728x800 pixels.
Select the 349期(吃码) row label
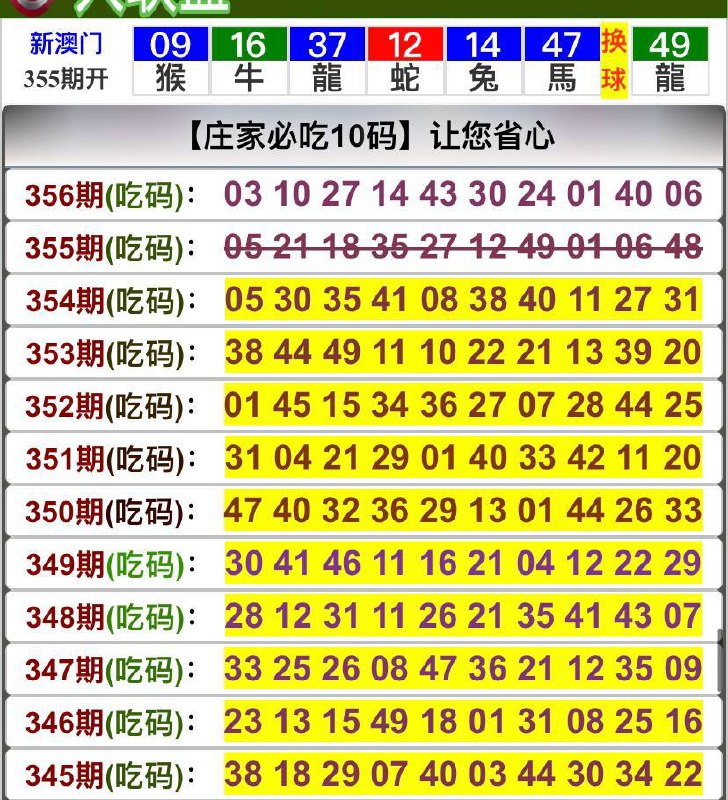coord(110,565)
